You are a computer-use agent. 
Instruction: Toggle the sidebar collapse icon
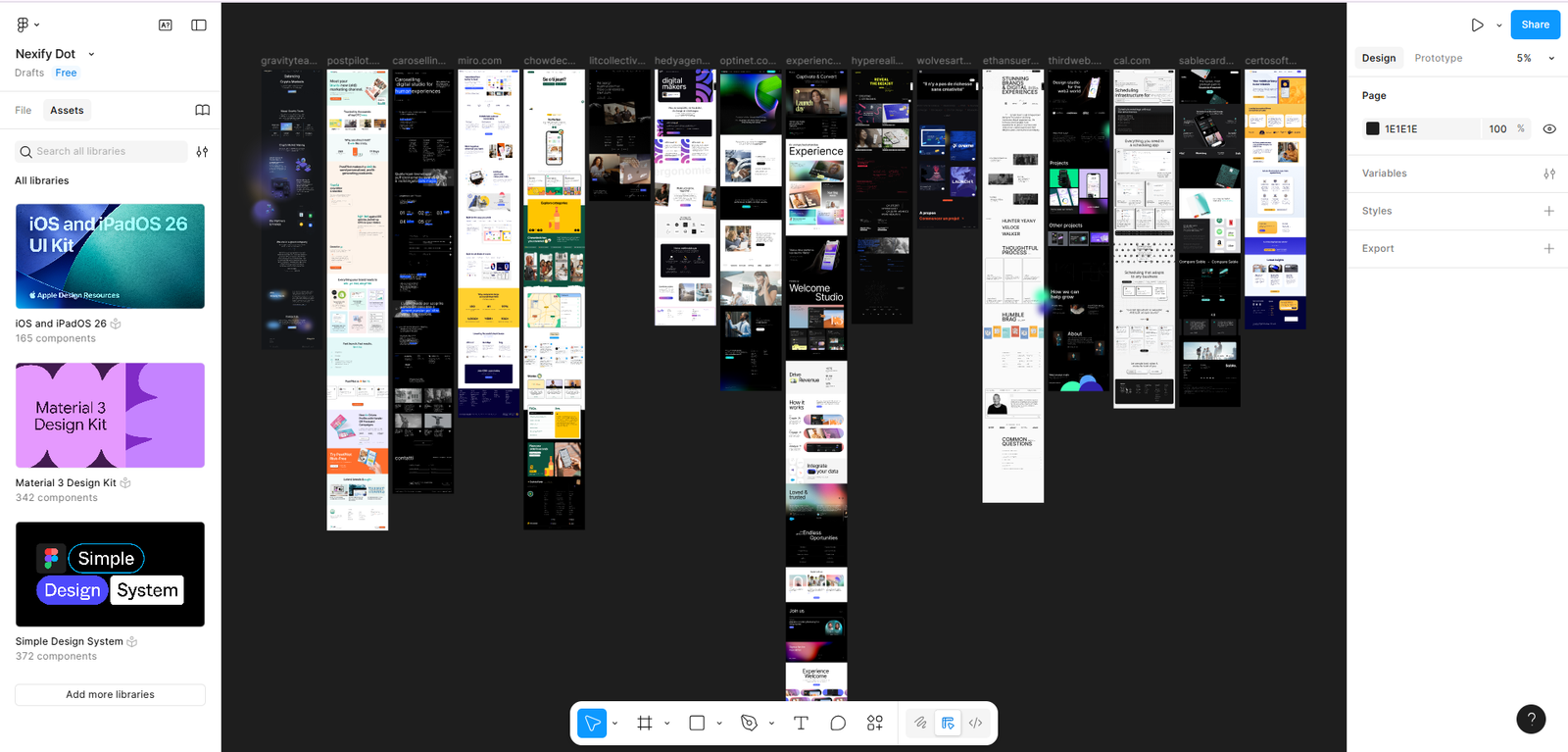tap(199, 25)
